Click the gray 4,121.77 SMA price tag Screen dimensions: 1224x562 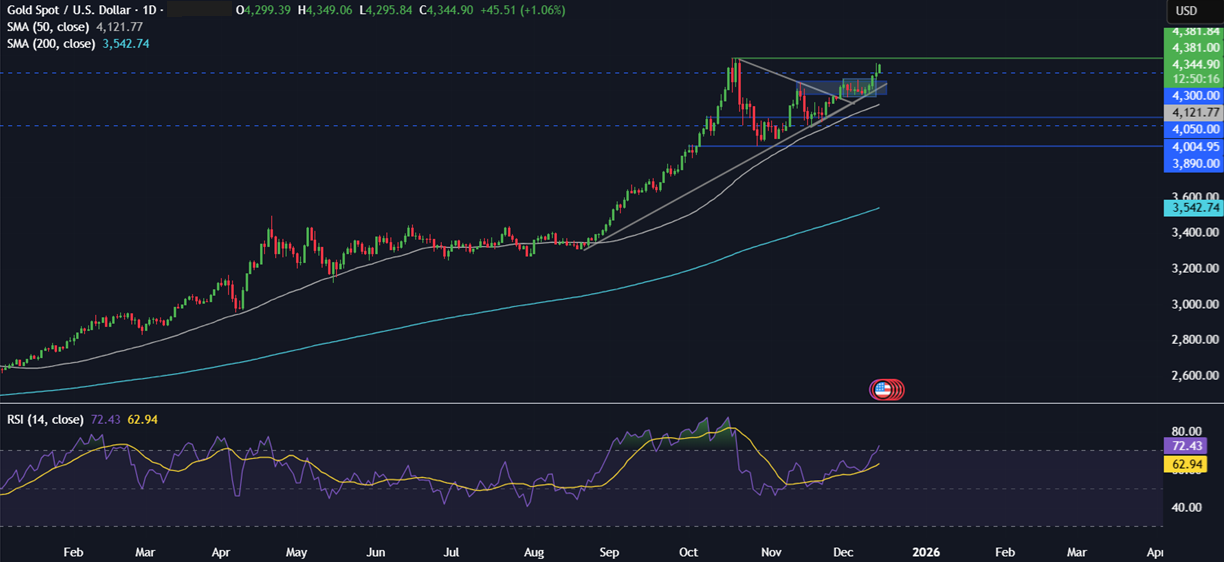pyautogui.click(x=1193, y=113)
